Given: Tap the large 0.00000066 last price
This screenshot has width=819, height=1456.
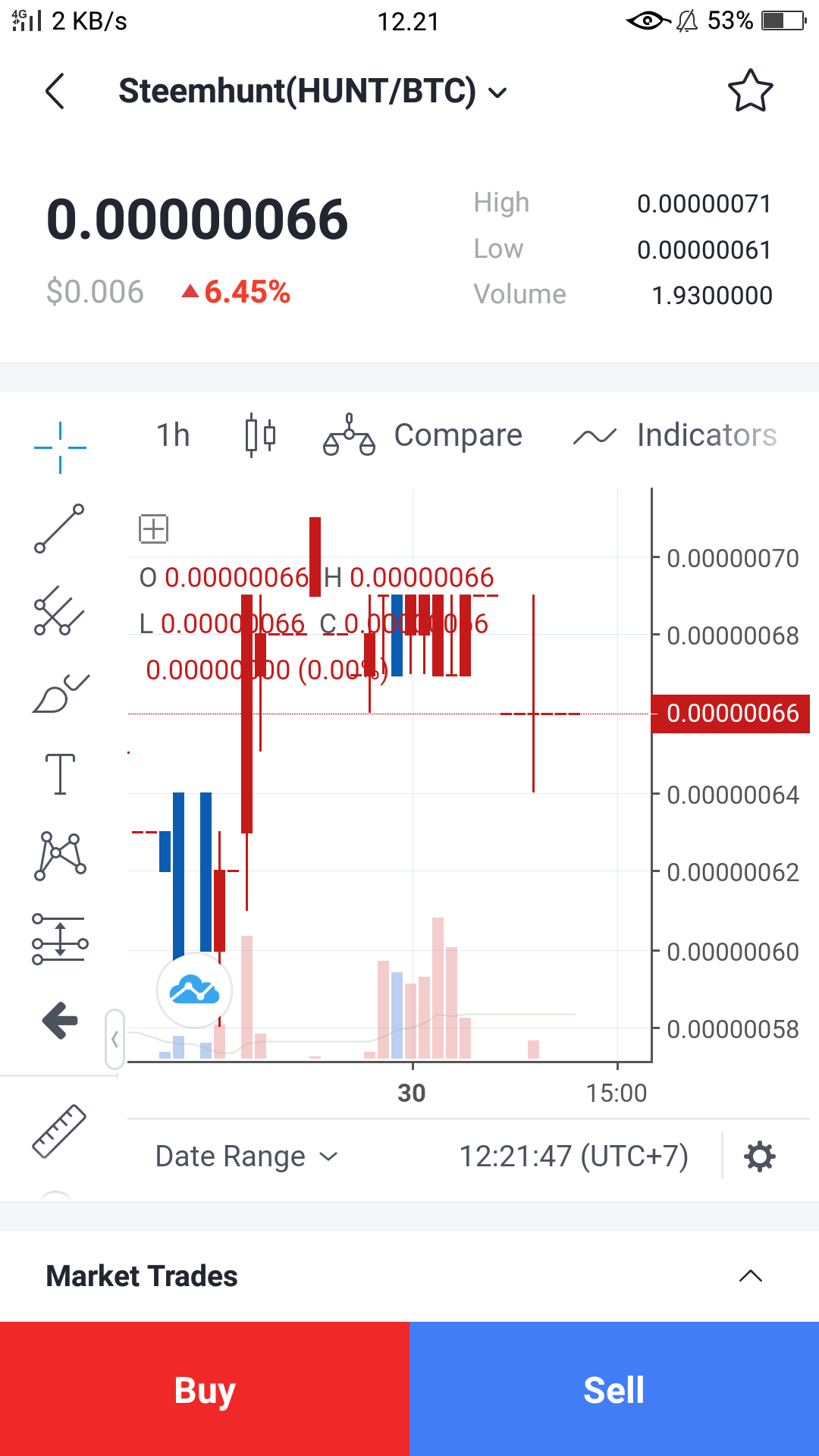Looking at the screenshot, I should [197, 220].
